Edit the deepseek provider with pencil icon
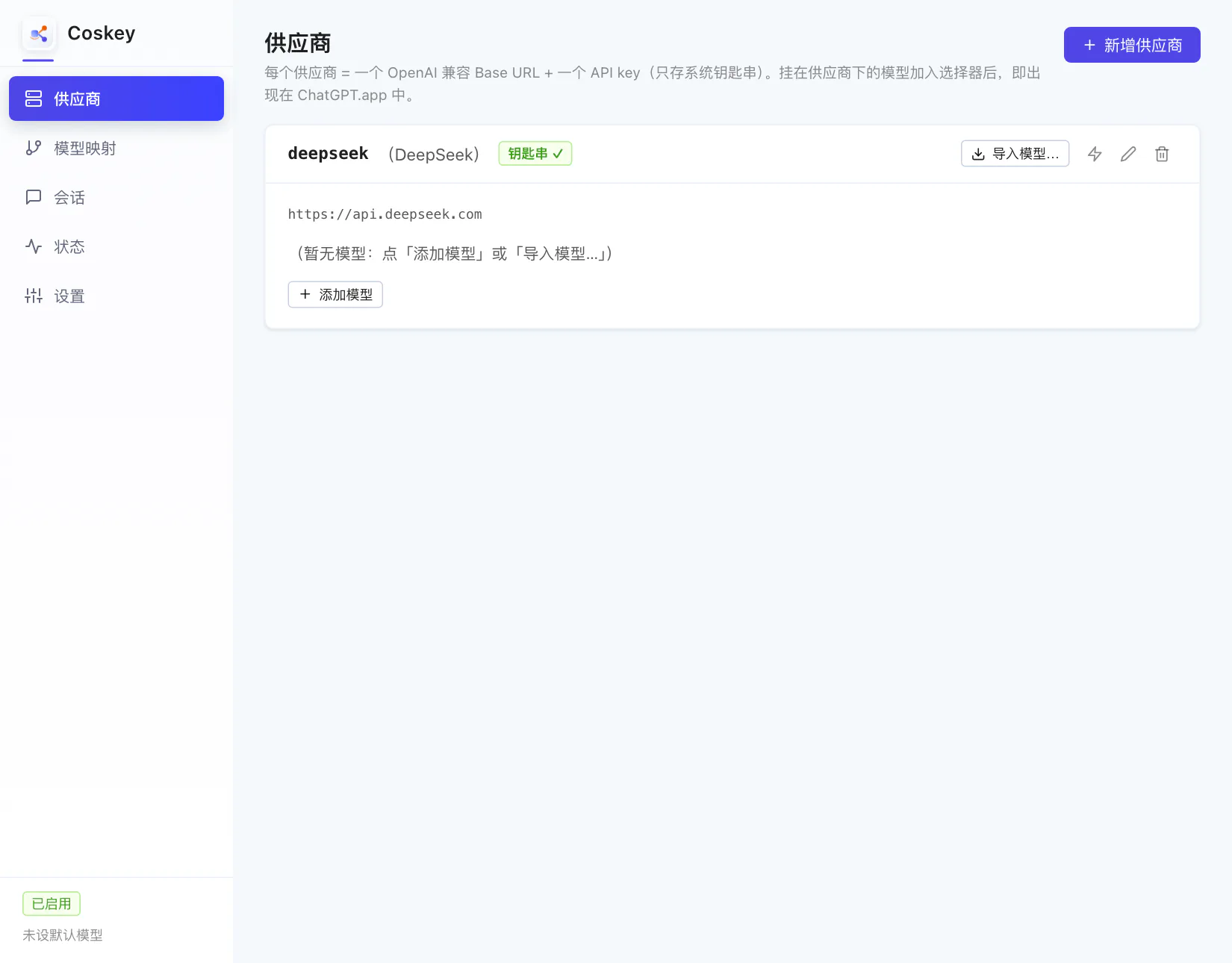The width and height of the screenshot is (1232, 963). point(1128,154)
